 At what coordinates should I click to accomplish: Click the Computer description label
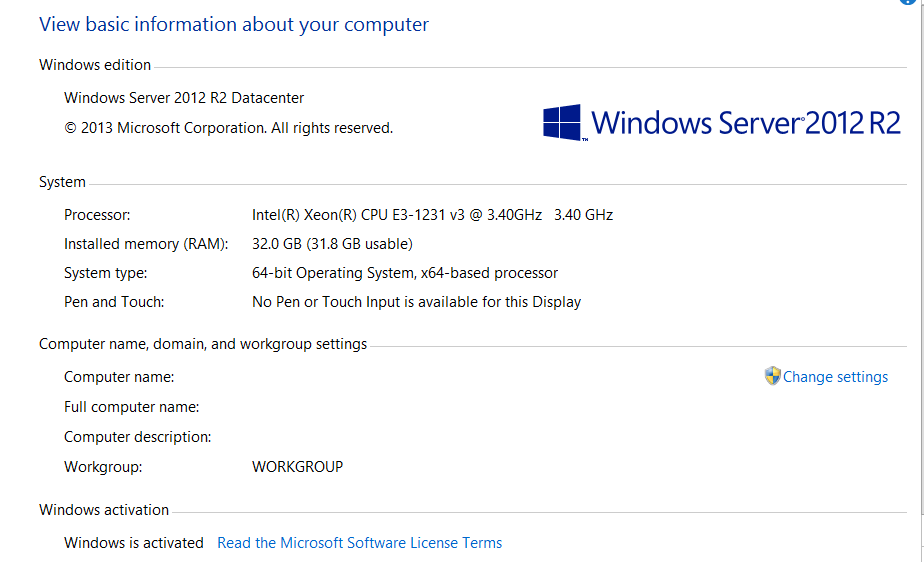(x=137, y=437)
